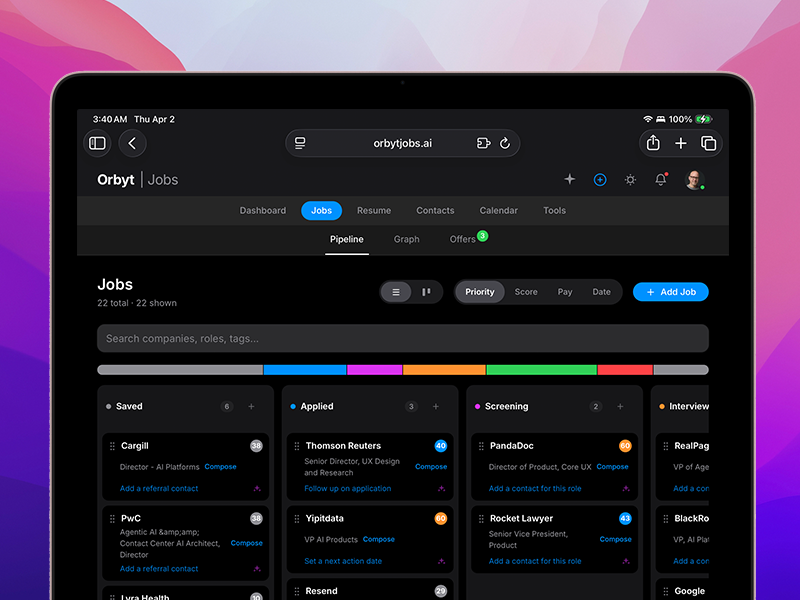The height and width of the screenshot is (600, 800).
Task: Click the Yipitdata card drag handle
Action: point(296,519)
